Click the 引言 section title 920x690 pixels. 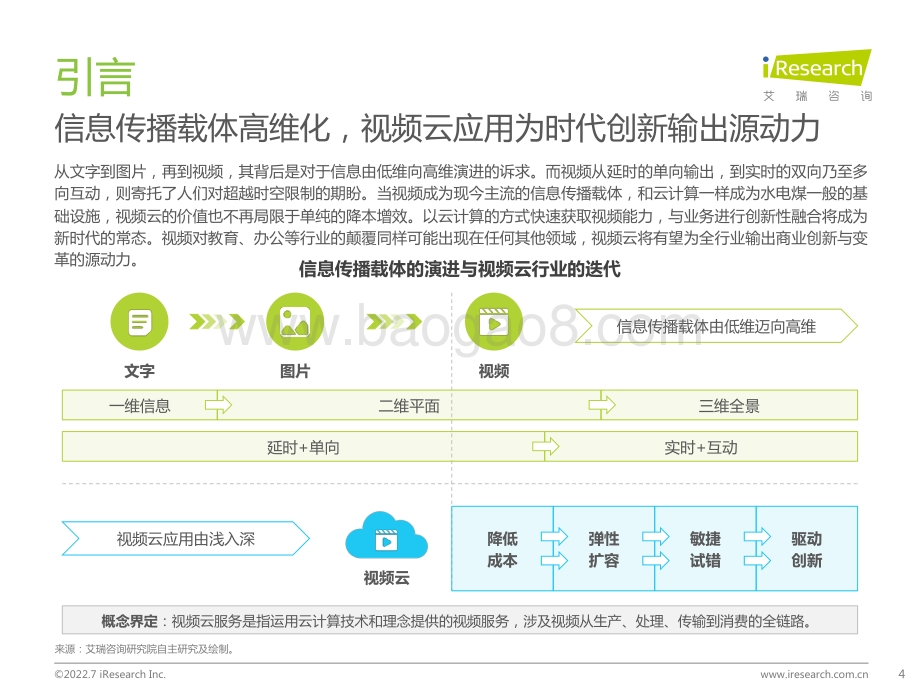(95, 77)
